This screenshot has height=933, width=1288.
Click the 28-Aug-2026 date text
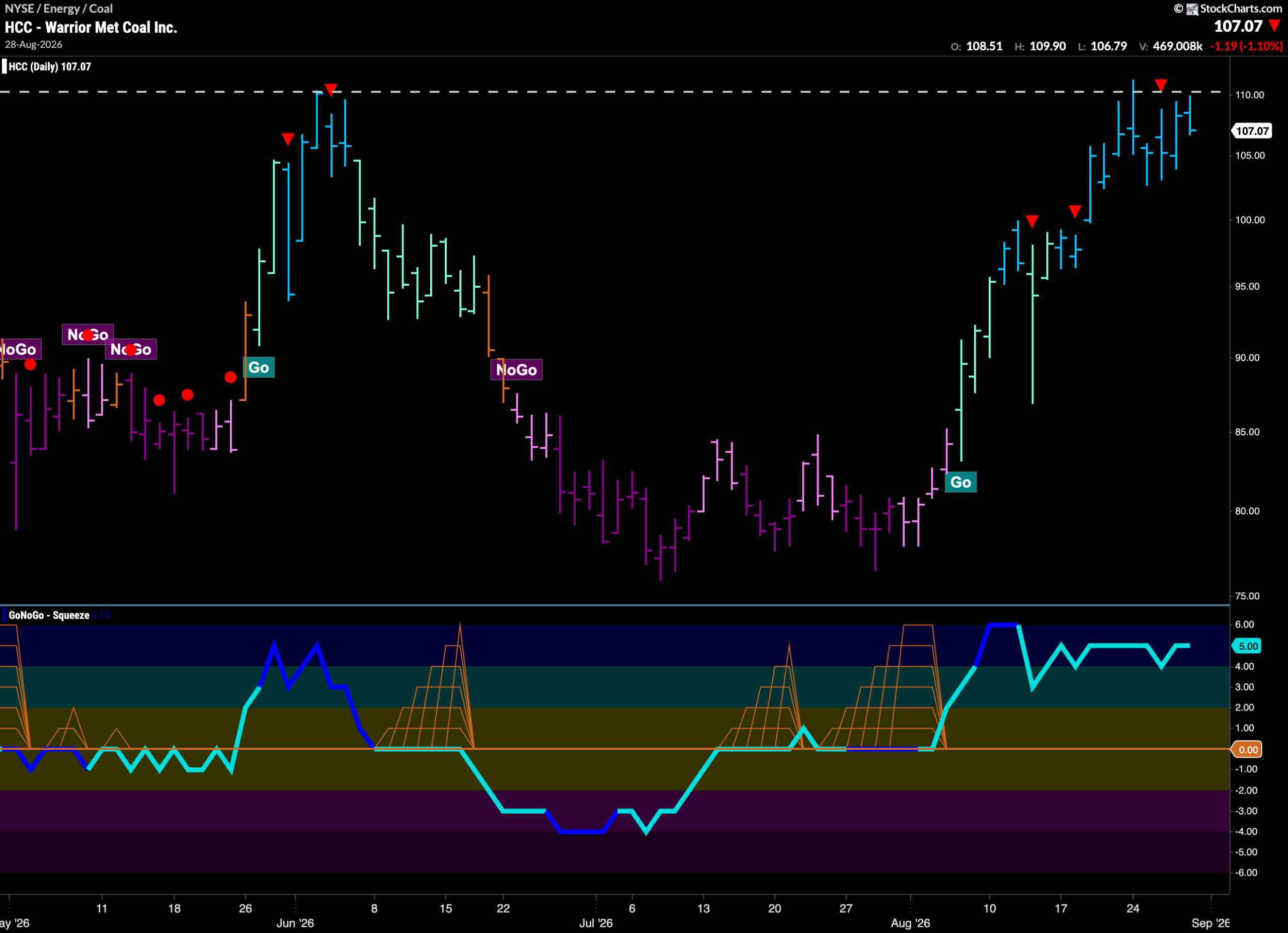(34, 44)
